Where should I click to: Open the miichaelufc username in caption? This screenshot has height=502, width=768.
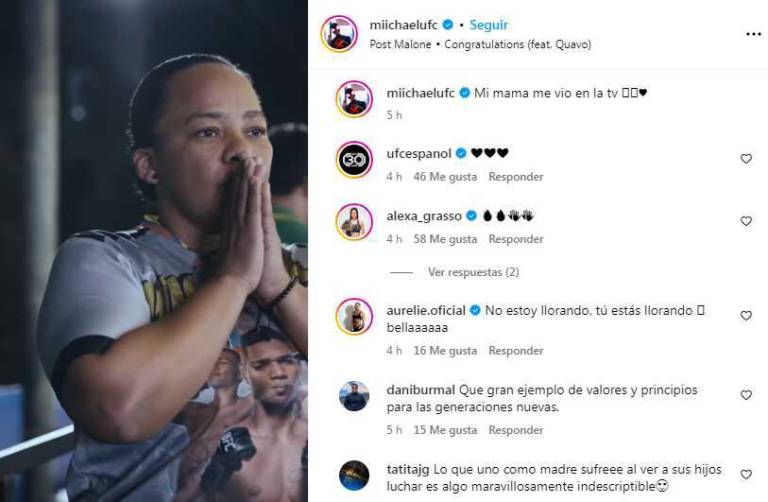pos(420,93)
